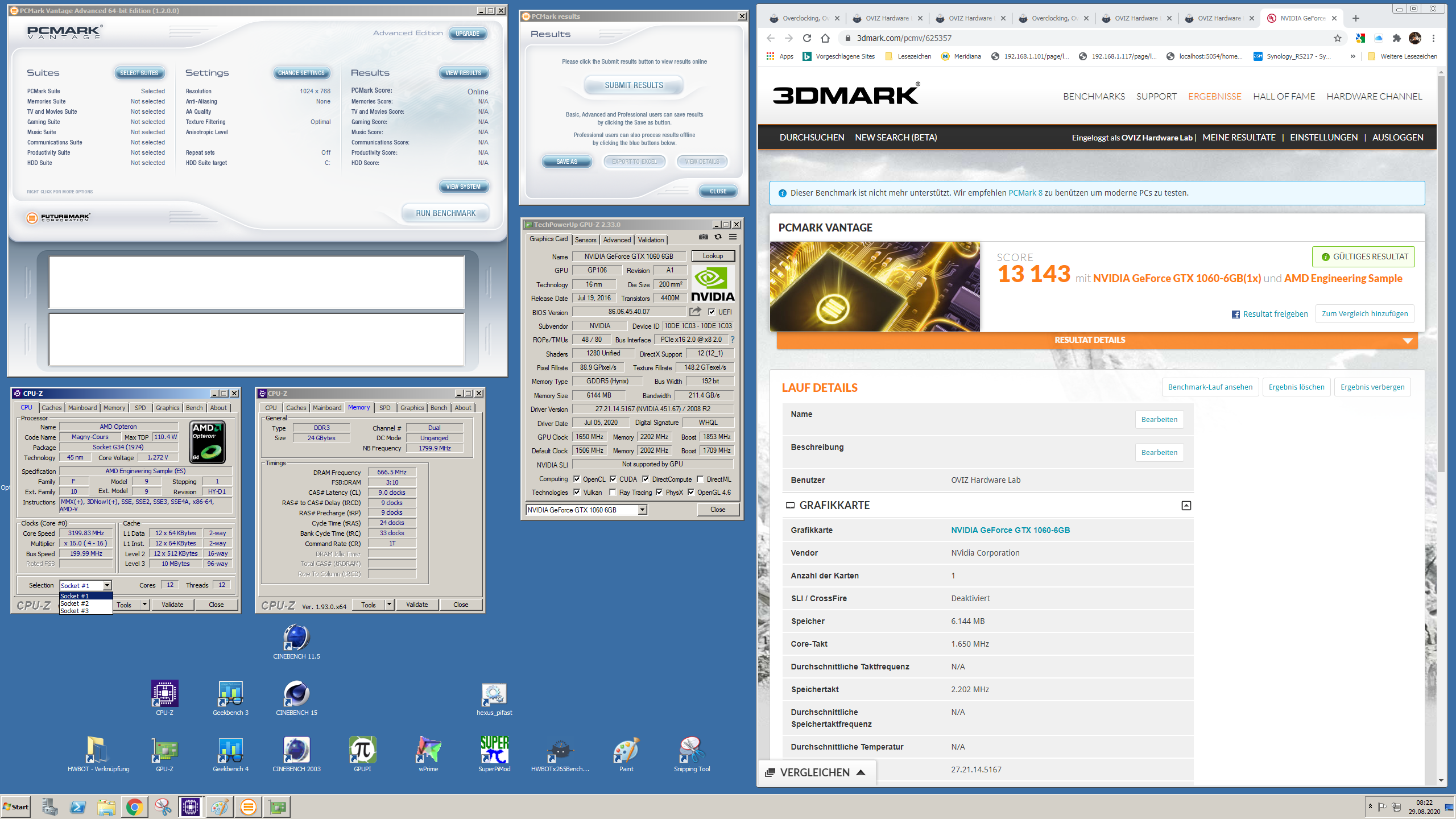Go to the Chrome home page icon

click(825, 38)
